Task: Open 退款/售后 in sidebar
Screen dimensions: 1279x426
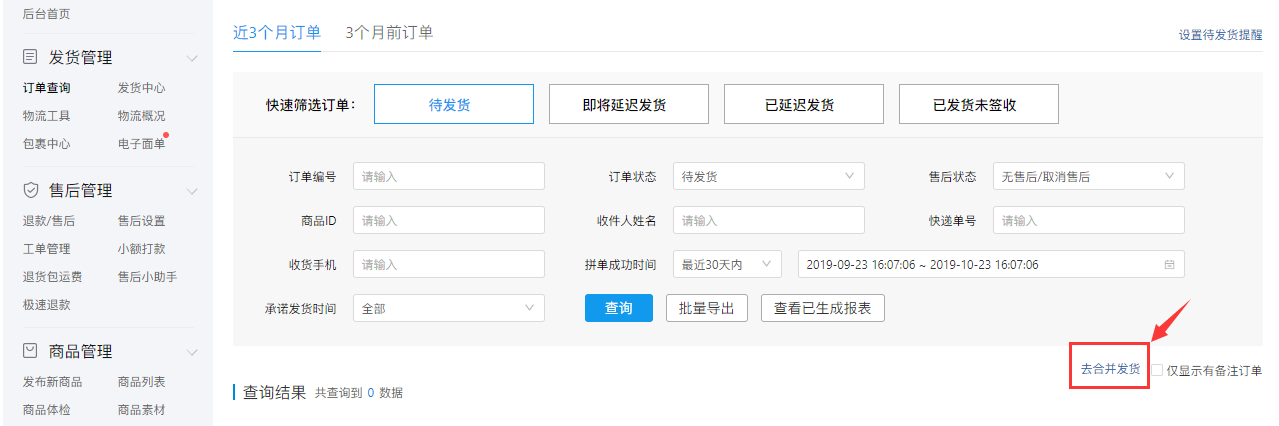Action: [x=48, y=221]
